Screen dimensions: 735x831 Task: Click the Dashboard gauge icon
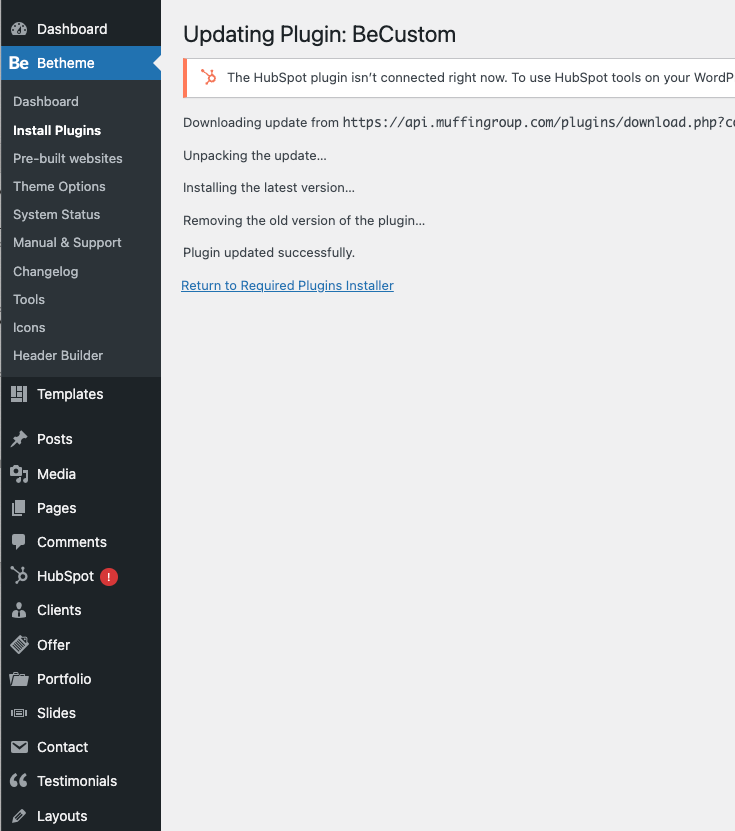point(19,29)
